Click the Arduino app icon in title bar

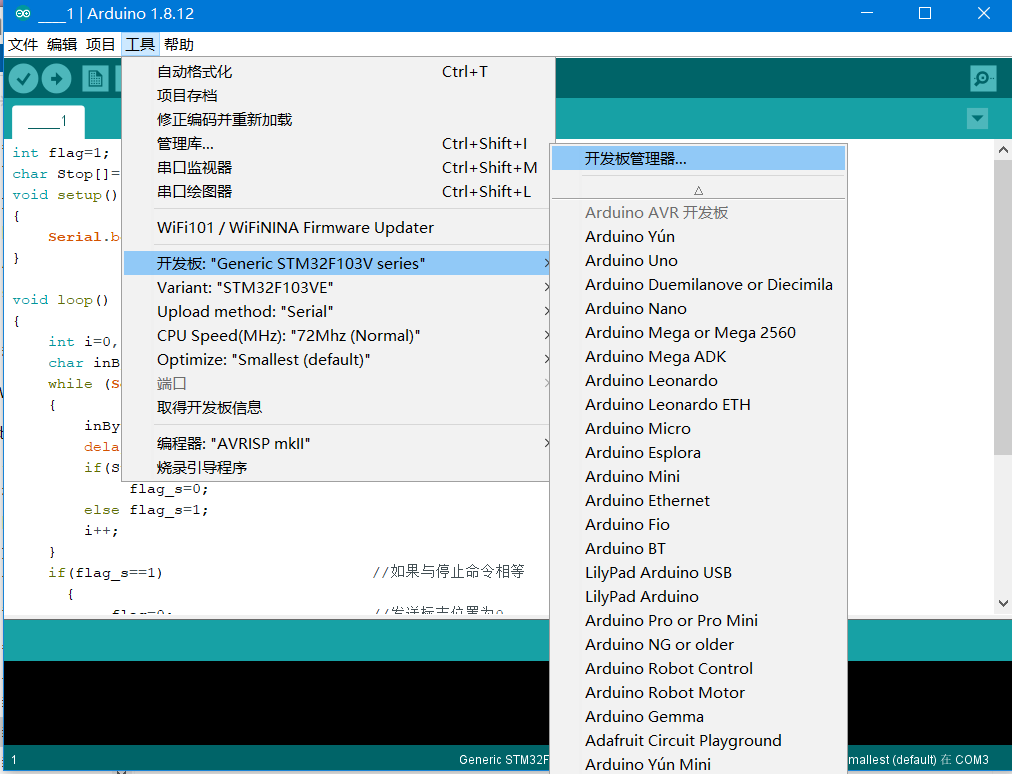(x=23, y=13)
